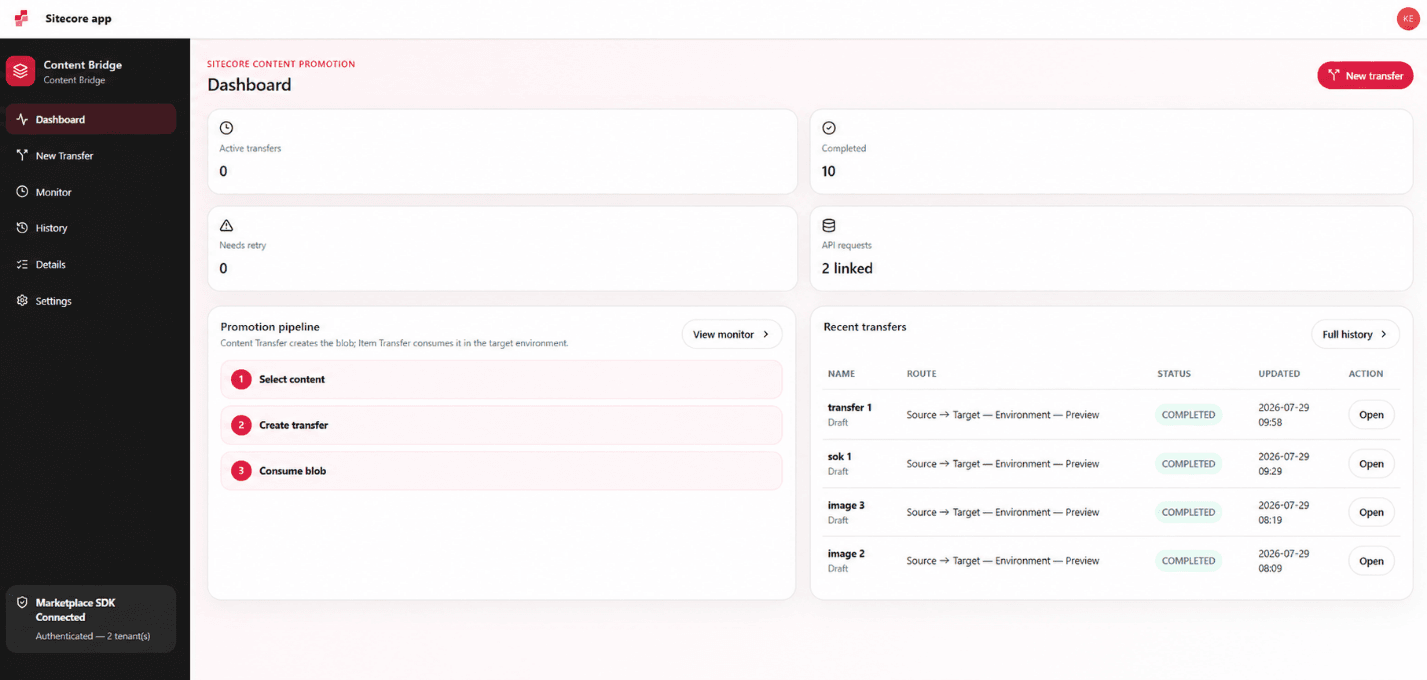Click the STATUS column header
Image resolution: width=1427 pixels, height=680 pixels.
(x=1174, y=374)
